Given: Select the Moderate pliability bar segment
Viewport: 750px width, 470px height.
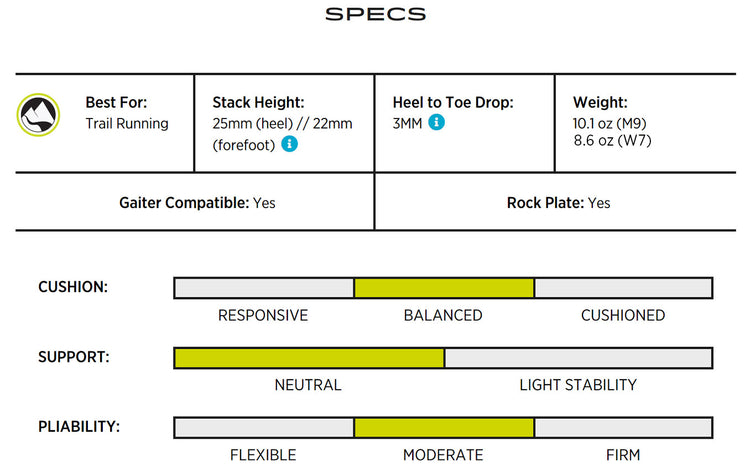Looking at the screenshot, I should tap(444, 428).
